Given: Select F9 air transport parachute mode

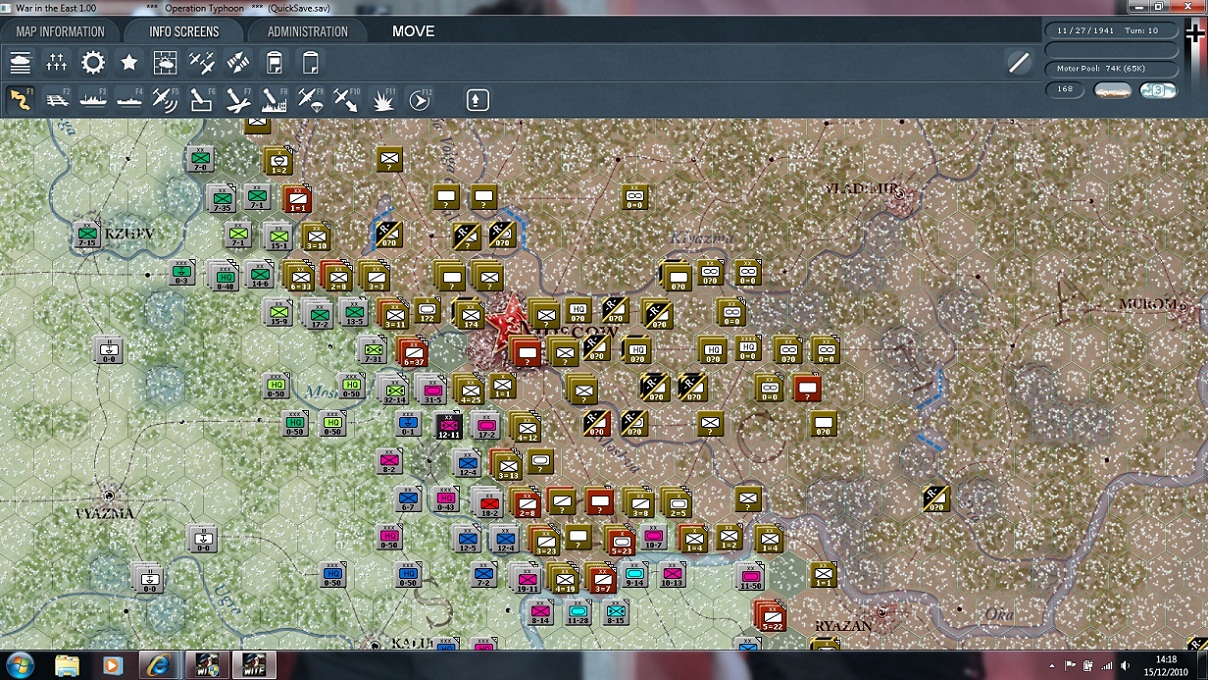Looking at the screenshot, I should (311, 99).
